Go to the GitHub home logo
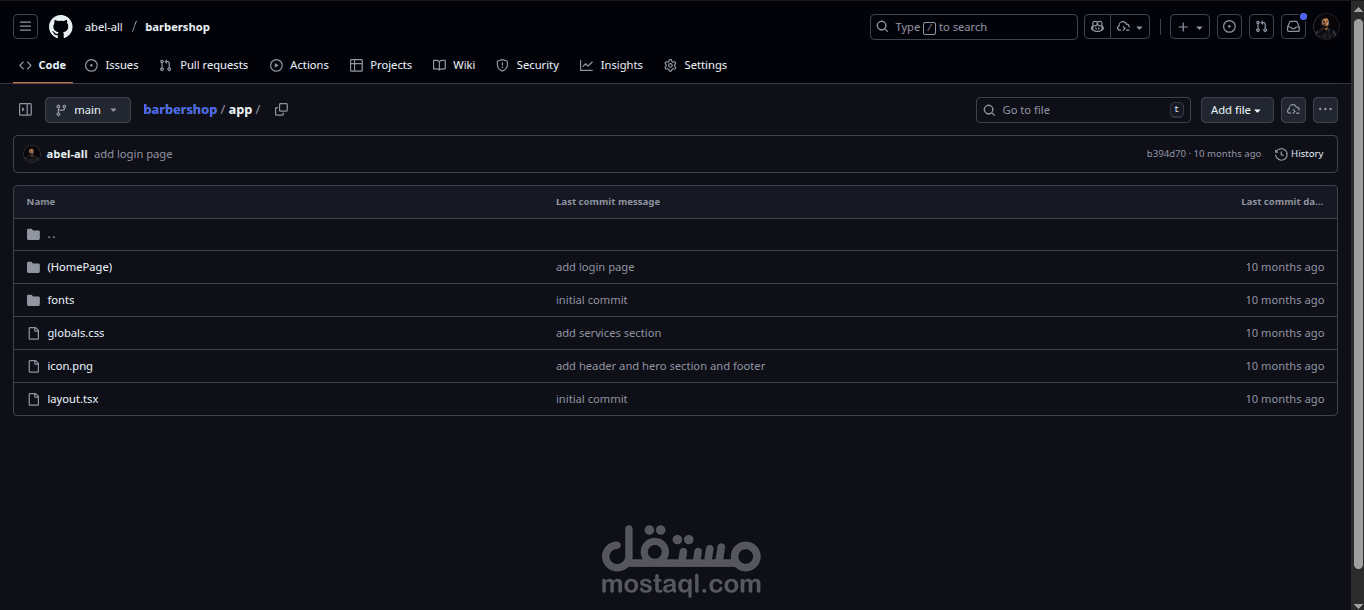The width and height of the screenshot is (1364, 610). point(61,27)
